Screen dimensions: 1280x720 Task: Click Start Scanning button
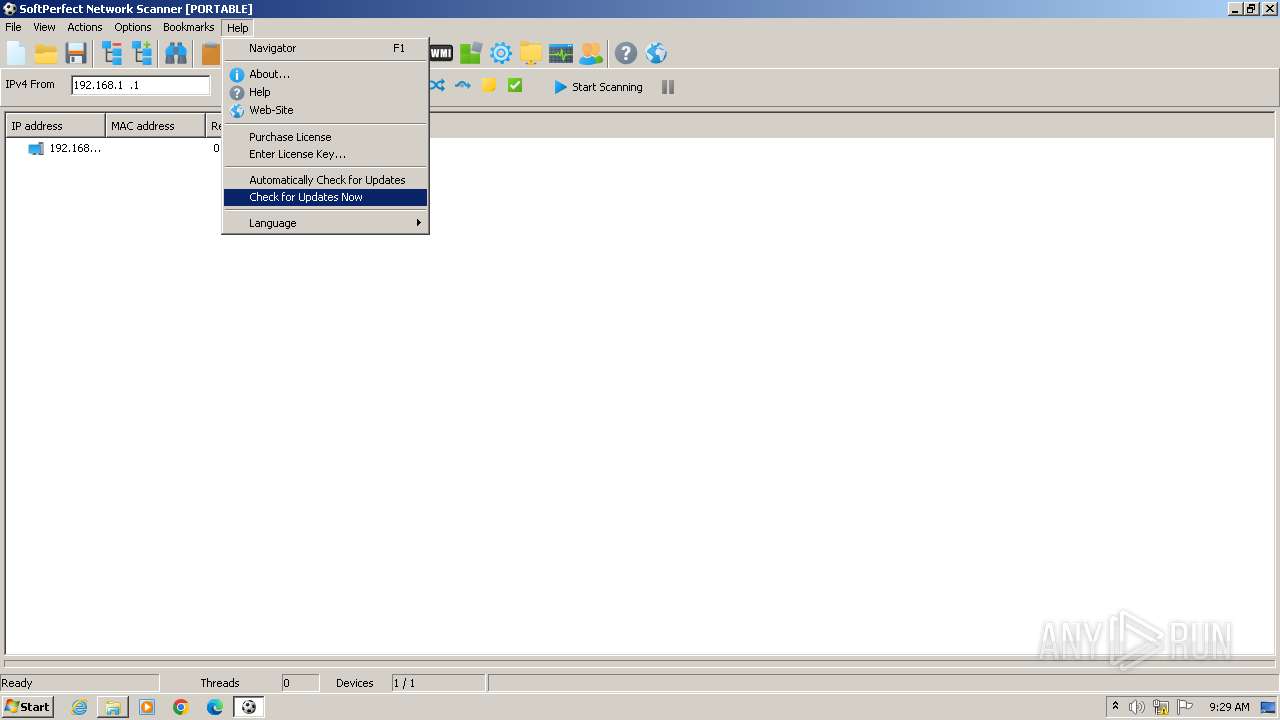[598, 87]
